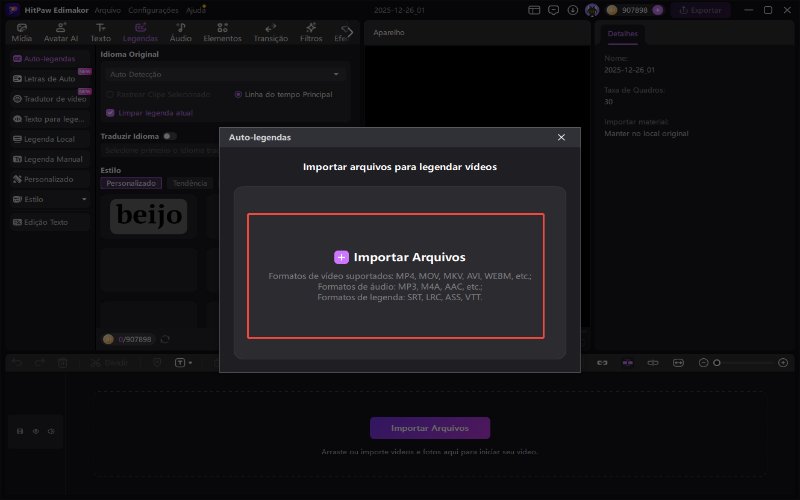Open the Arquivo menu

[108, 10]
